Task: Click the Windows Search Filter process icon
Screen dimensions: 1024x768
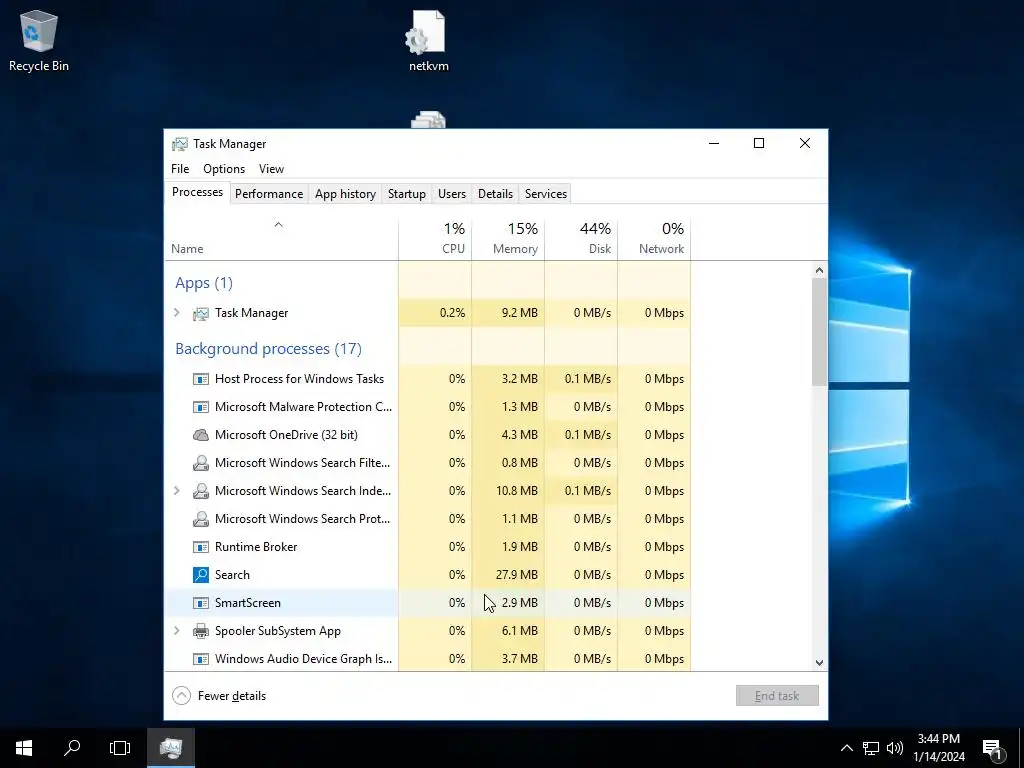Action: 200,463
